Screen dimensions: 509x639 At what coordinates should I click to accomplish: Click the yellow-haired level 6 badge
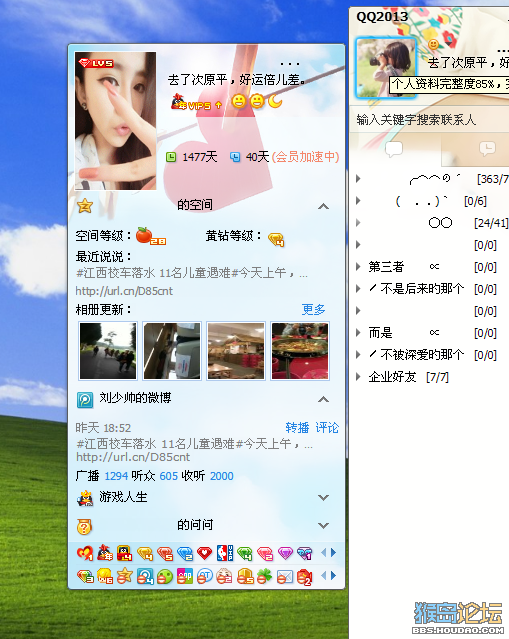[105, 576]
